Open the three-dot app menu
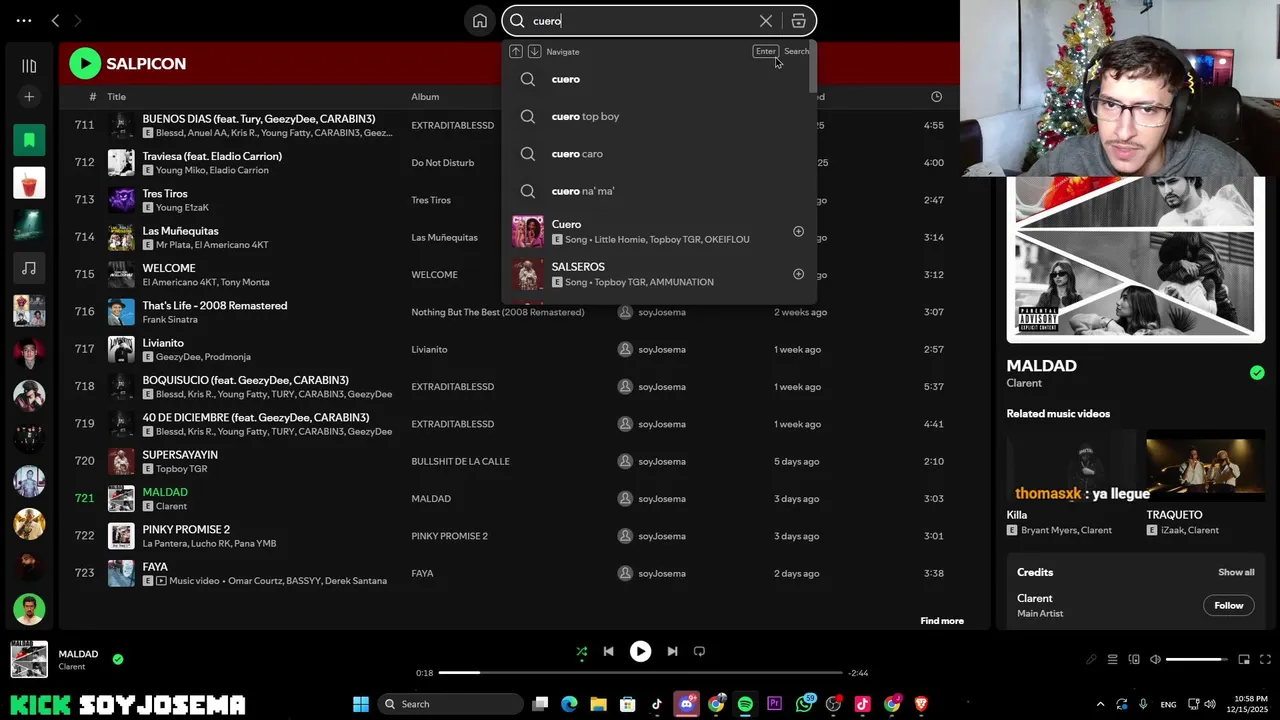 tap(24, 21)
